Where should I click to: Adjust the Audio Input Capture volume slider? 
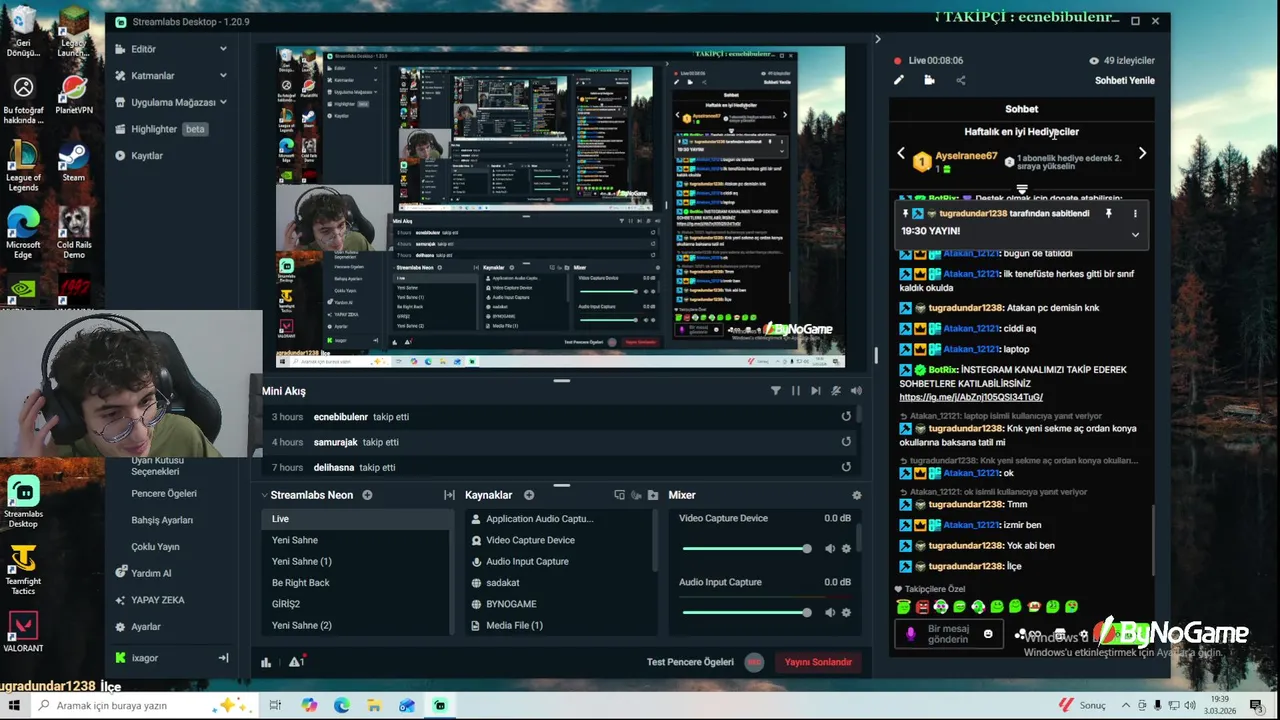746,612
